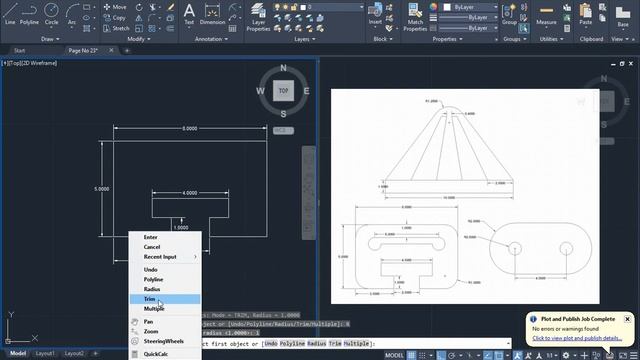Switch to Layout1 tab

click(x=45, y=353)
